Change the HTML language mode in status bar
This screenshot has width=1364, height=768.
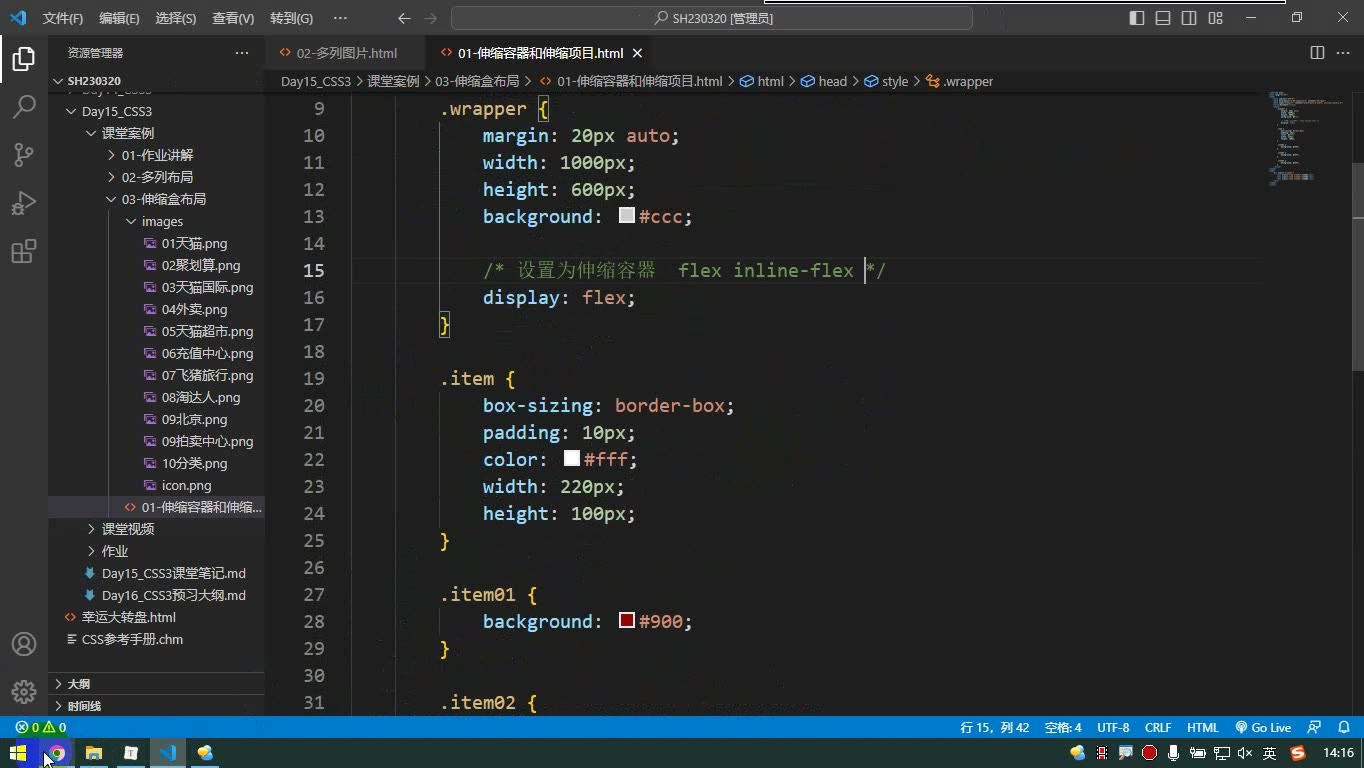coord(1202,728)
